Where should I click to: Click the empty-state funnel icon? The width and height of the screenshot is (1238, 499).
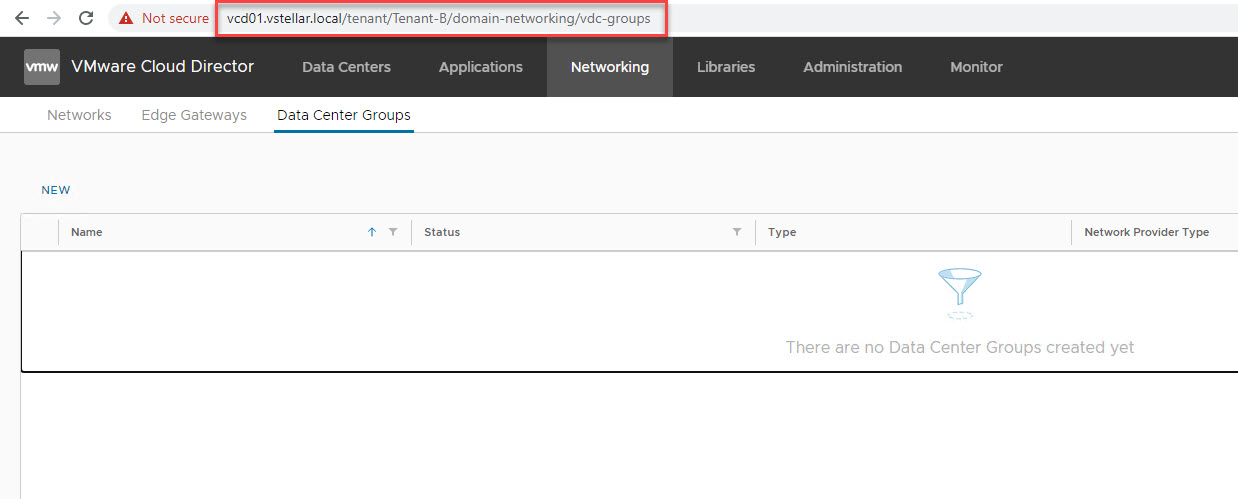959,293
